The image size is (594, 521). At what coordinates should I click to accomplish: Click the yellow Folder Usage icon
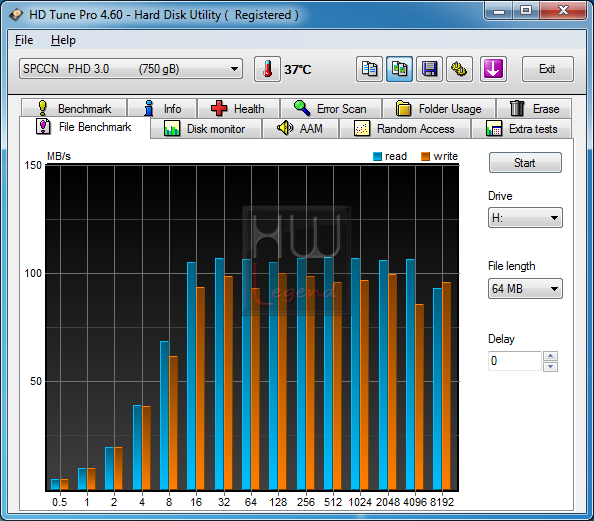click(403, 108)
